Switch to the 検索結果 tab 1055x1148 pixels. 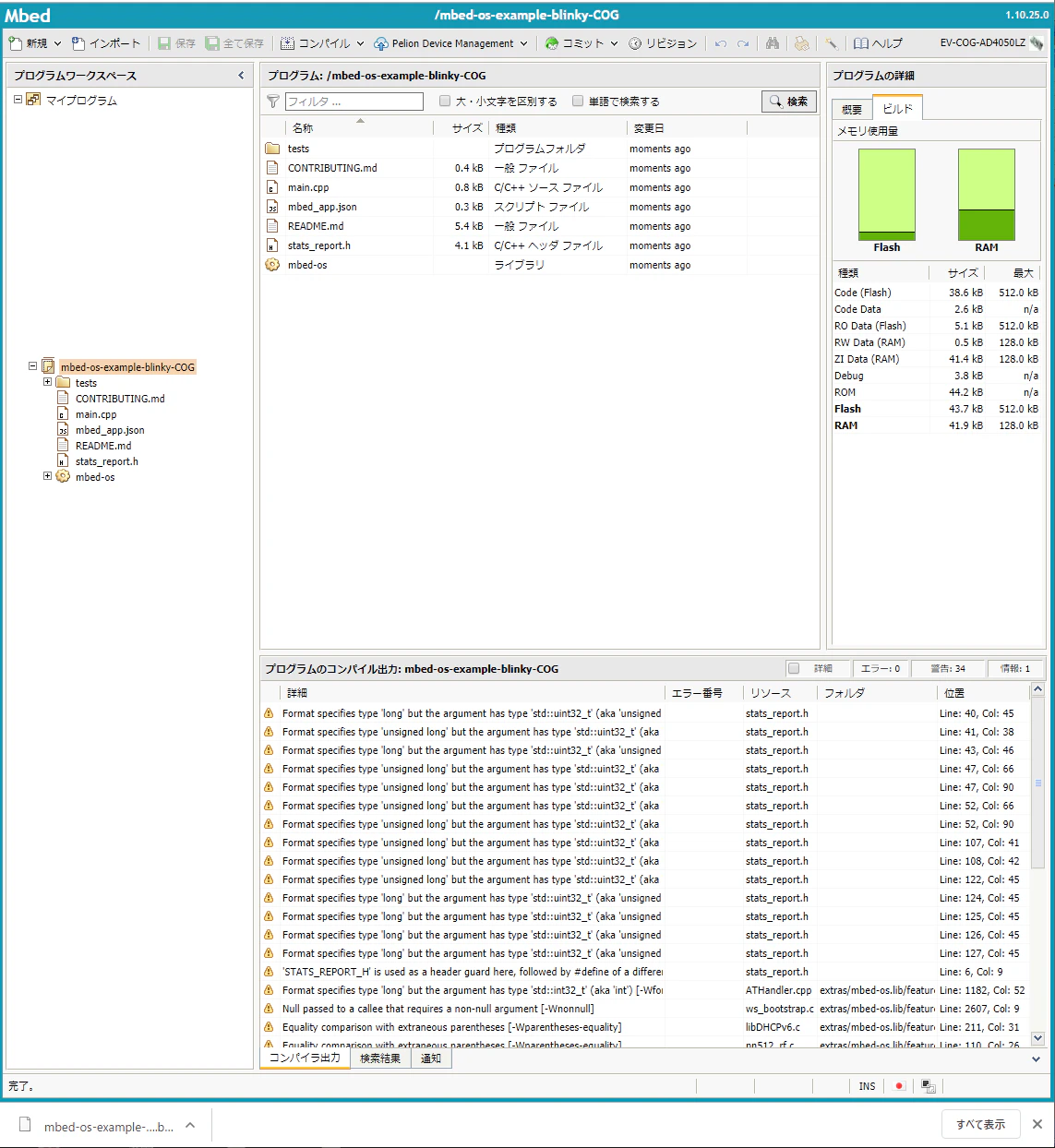[x=380, y=1058]
